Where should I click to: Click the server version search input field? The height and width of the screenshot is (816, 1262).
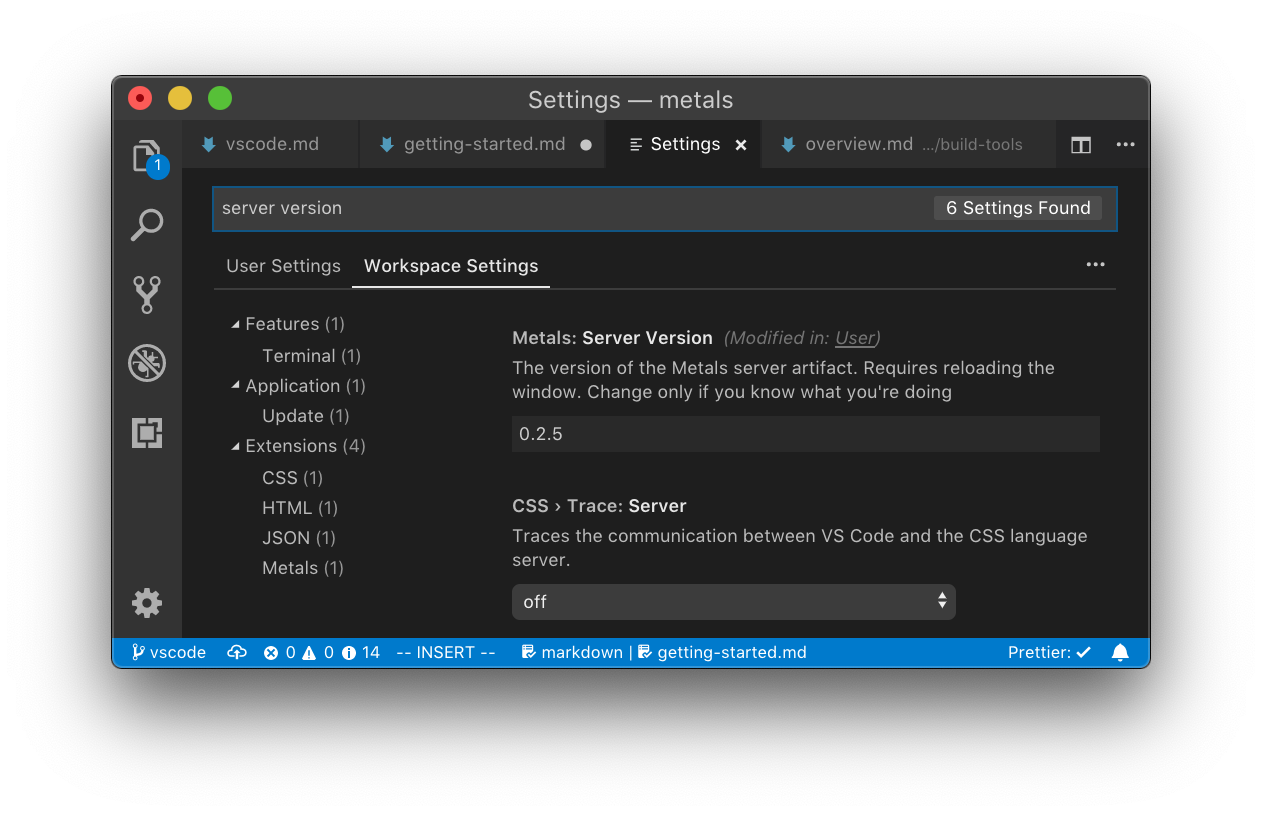click(x=500, y=208)
